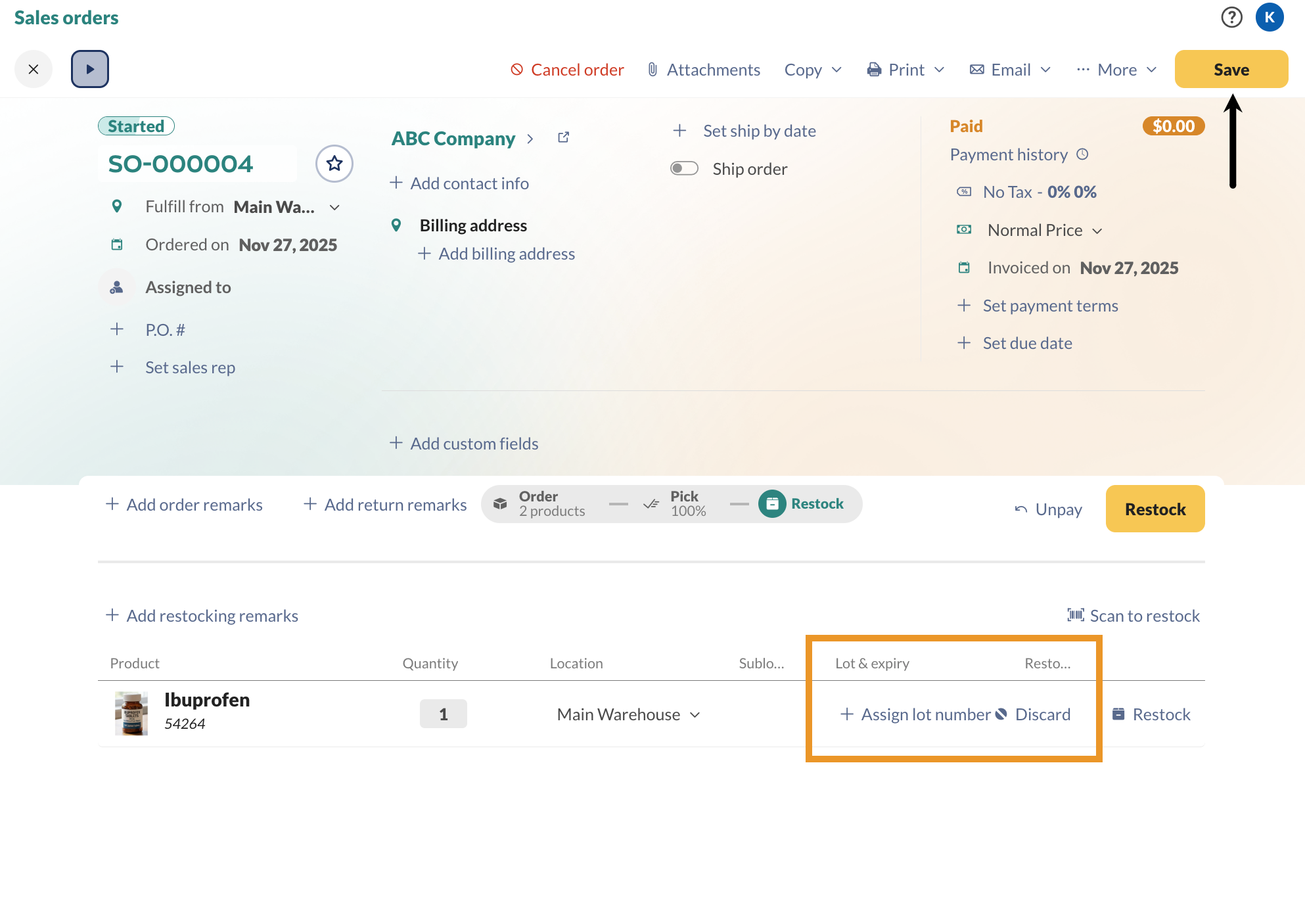Open the More menu
The width and height of the screenshot is (1305, 924).
pos(1116,69)
